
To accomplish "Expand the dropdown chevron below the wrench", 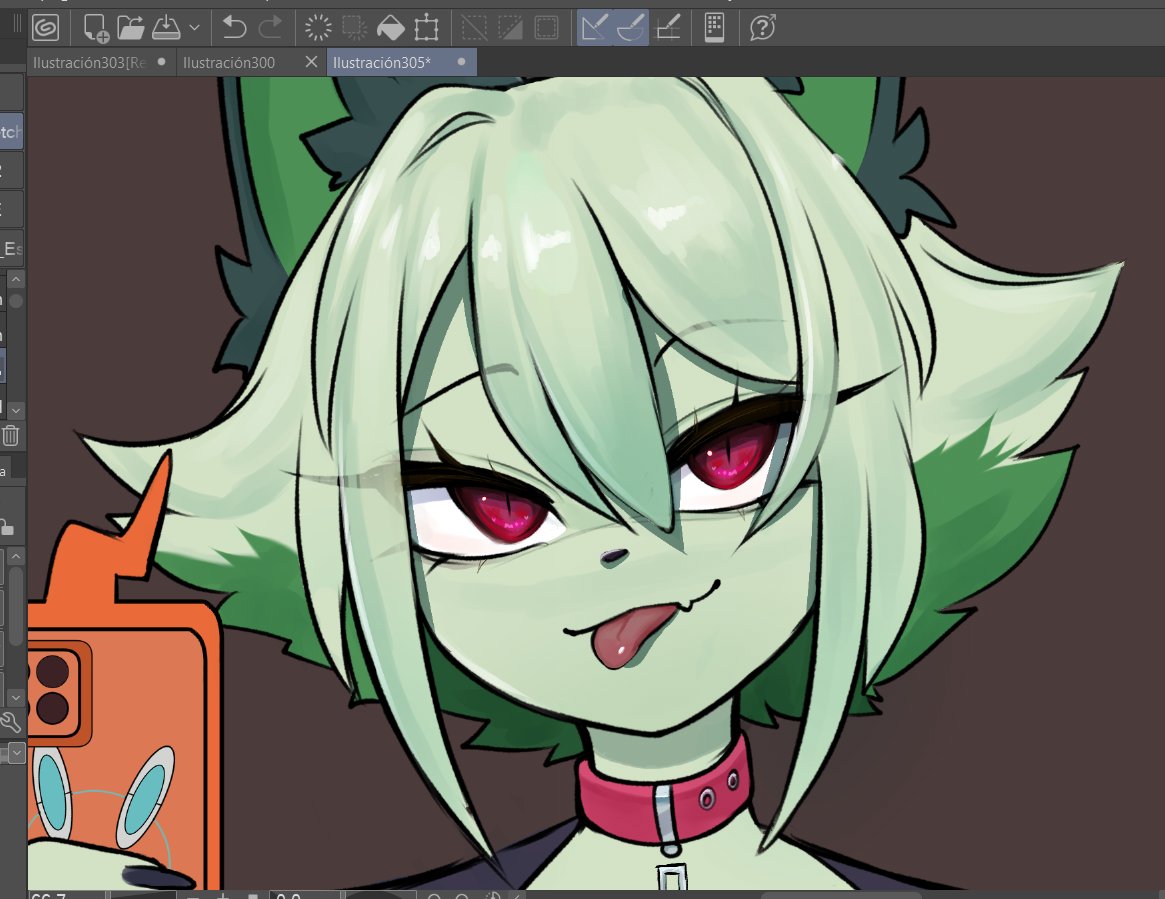I will pos(16,753).
